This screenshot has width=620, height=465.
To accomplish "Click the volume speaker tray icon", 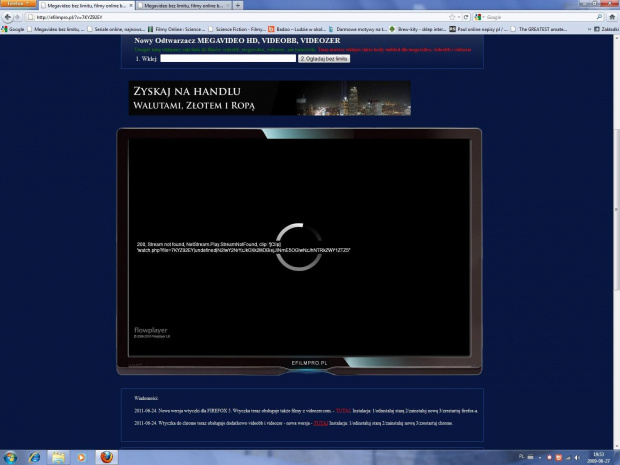I will (x=577, y=457).
